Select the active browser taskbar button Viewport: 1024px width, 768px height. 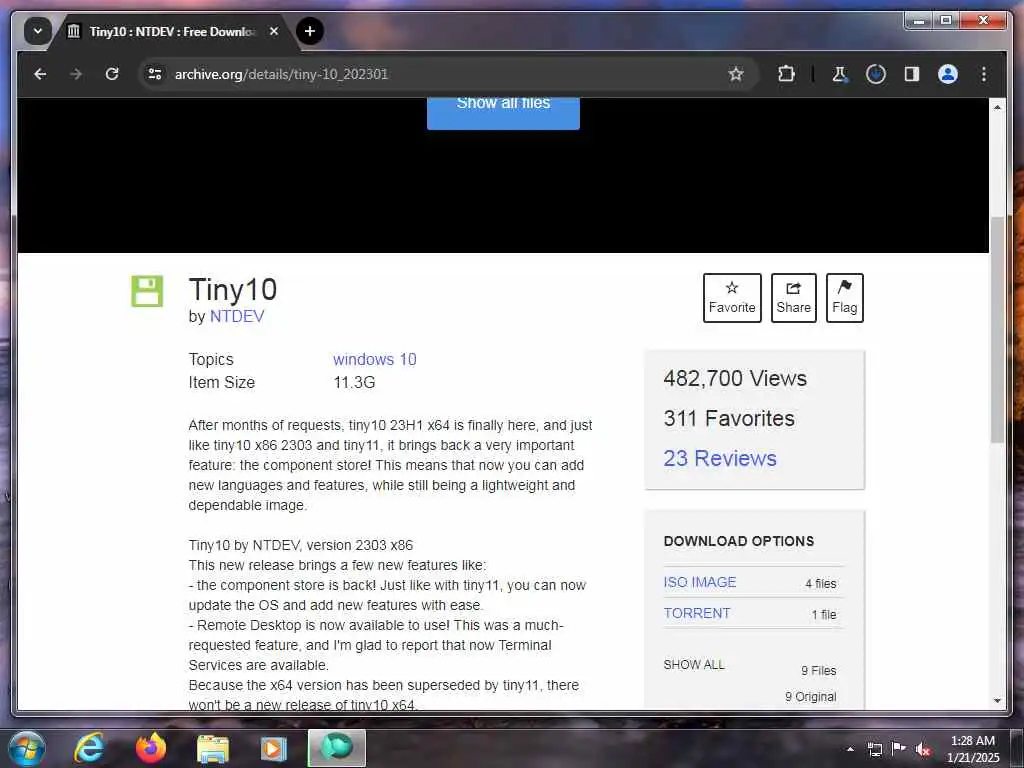tap(336, 748)
